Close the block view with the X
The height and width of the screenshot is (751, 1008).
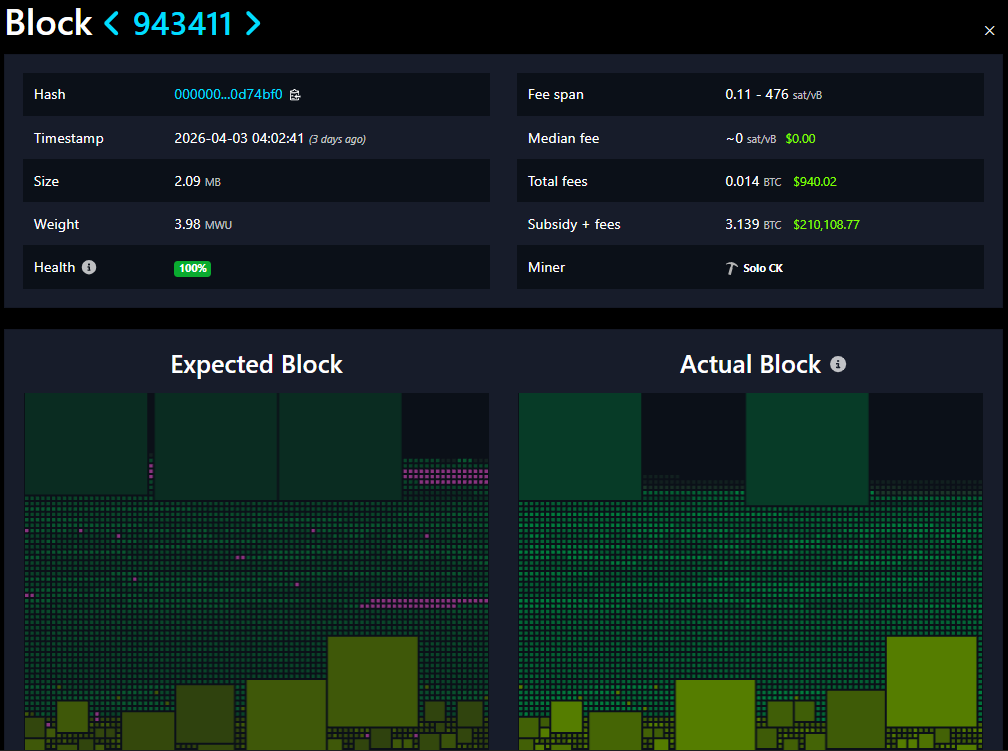(x=989, y=31)
